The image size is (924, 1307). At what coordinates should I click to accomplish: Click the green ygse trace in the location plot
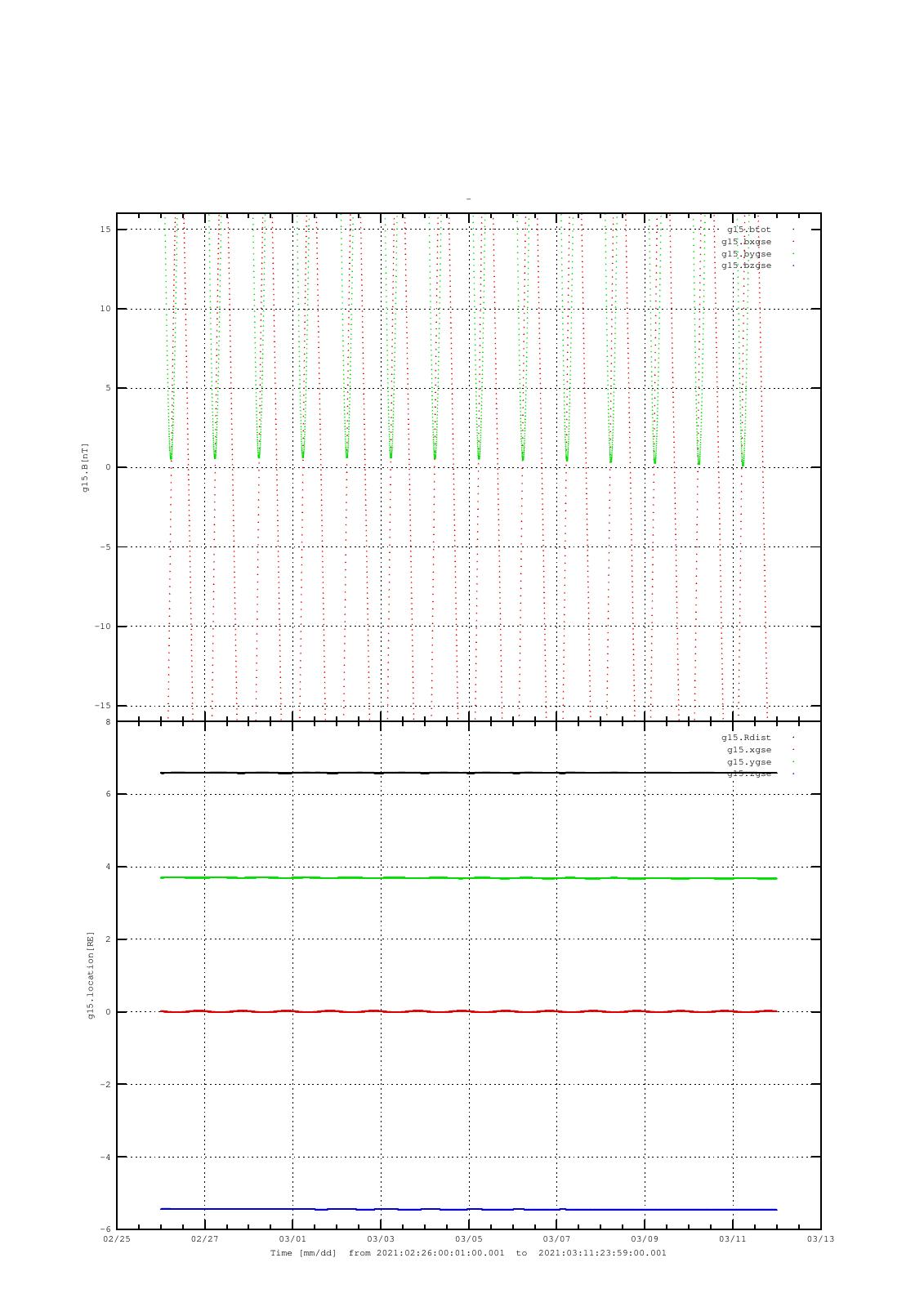pos(469,877)
